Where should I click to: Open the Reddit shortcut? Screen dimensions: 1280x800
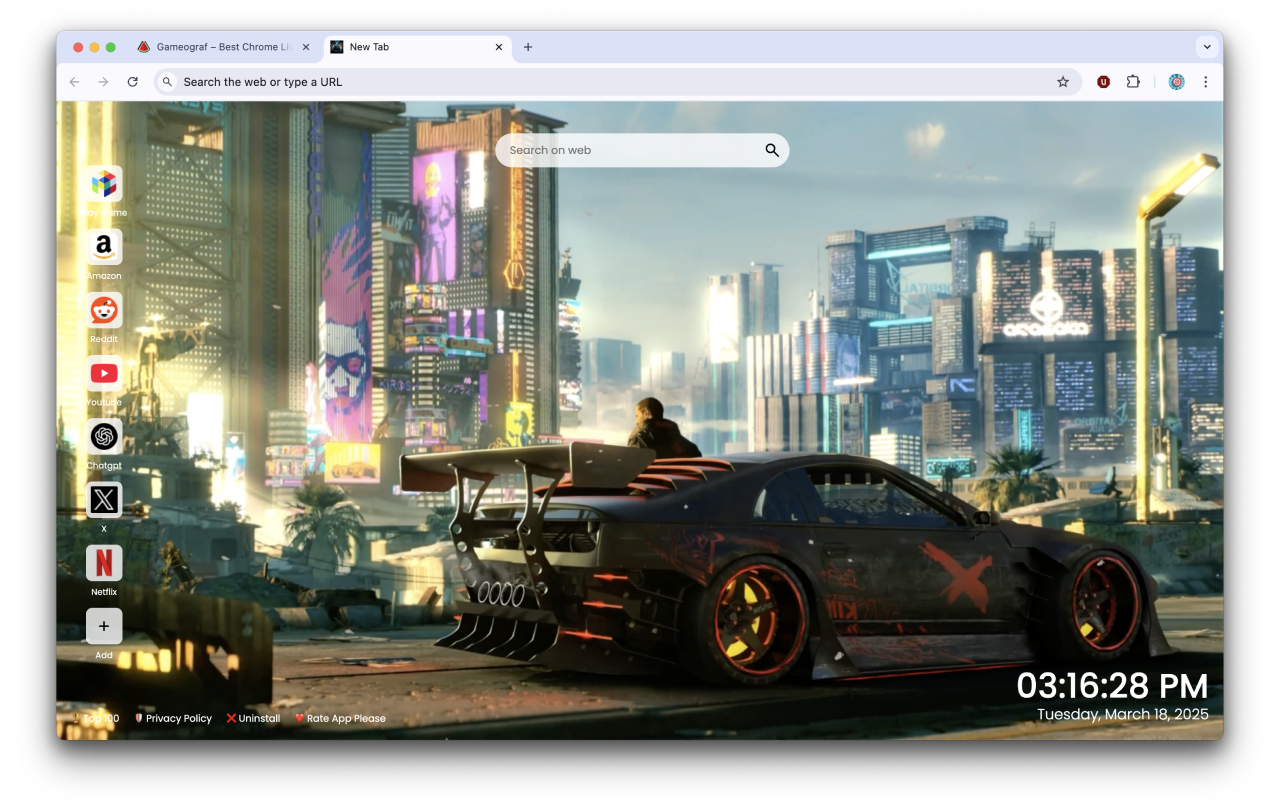[x=104, y=310]
